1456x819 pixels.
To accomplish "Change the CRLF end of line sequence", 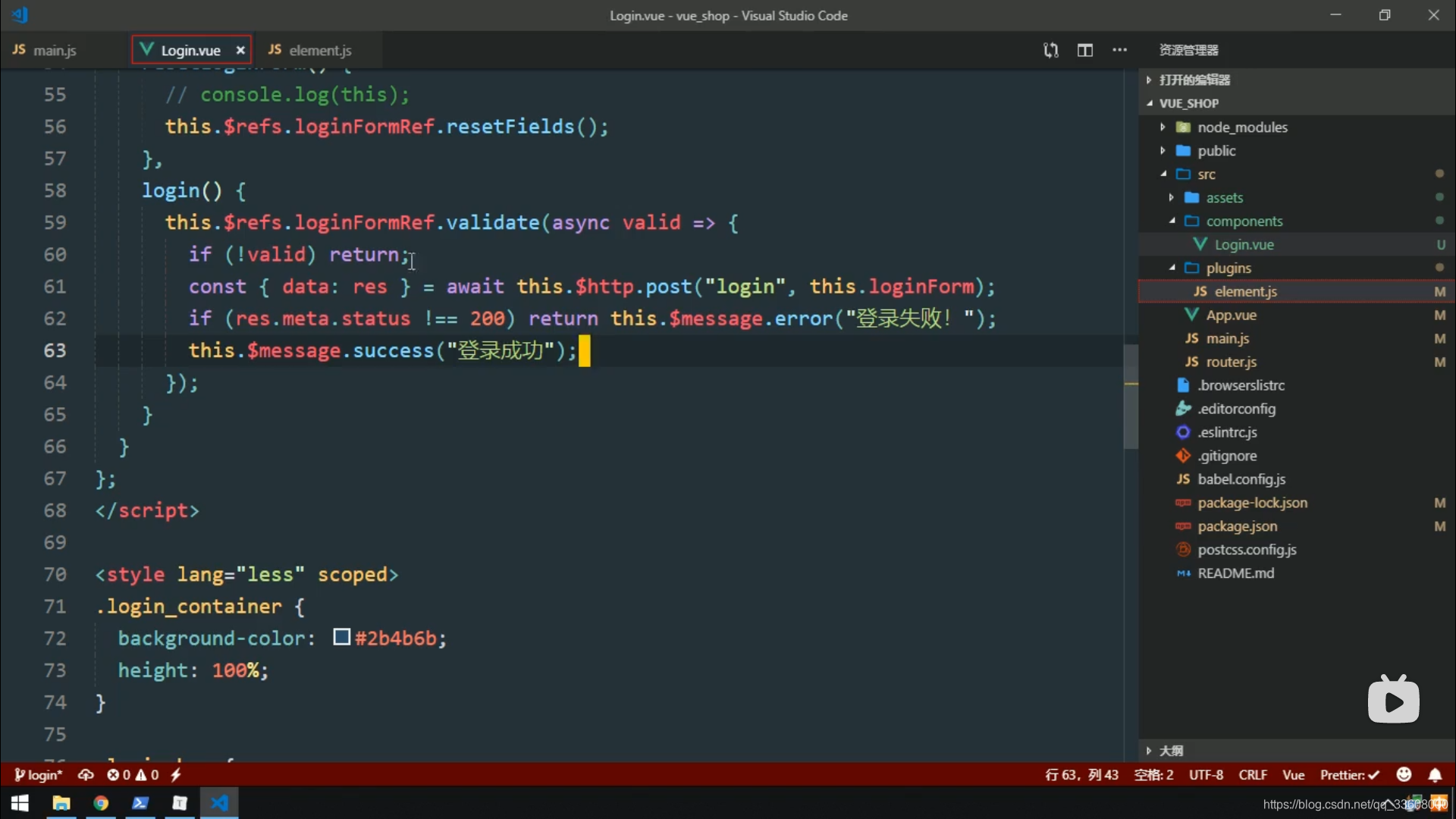I will point(1253,775).
